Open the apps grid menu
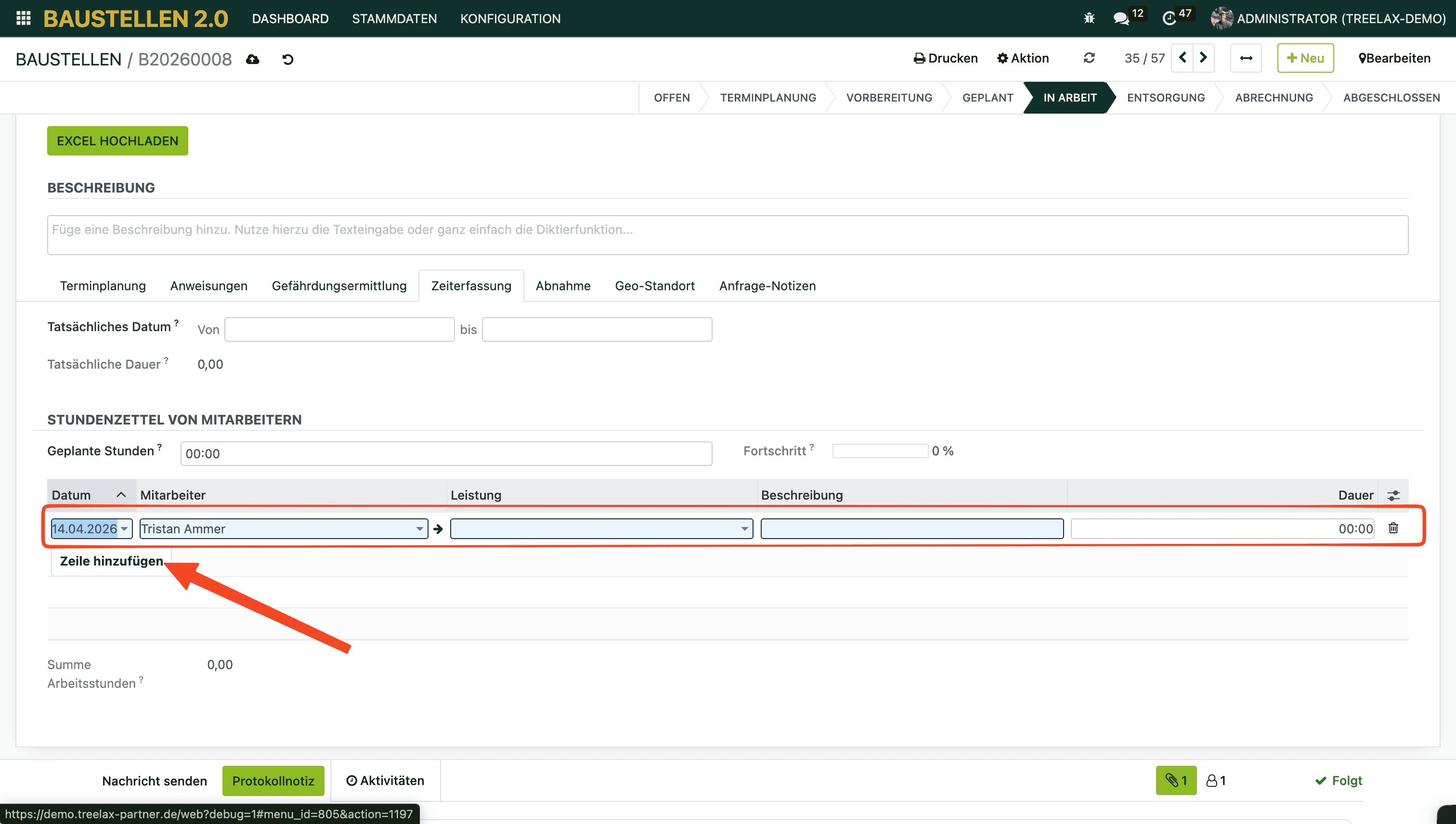Viewport: 1456px width, 824px height. [x=23, y=18]
